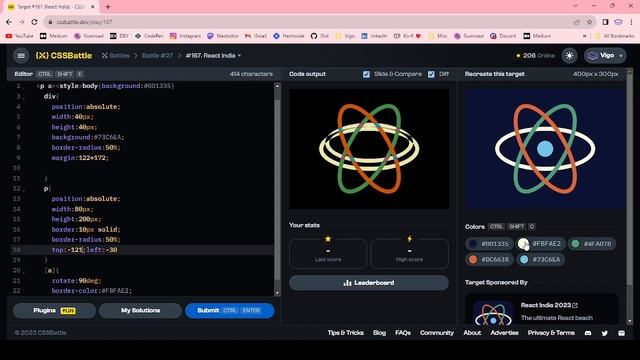The height and width of the screenshot is (360, 640).
Task: Submit the solution
Action: (229, 311)
